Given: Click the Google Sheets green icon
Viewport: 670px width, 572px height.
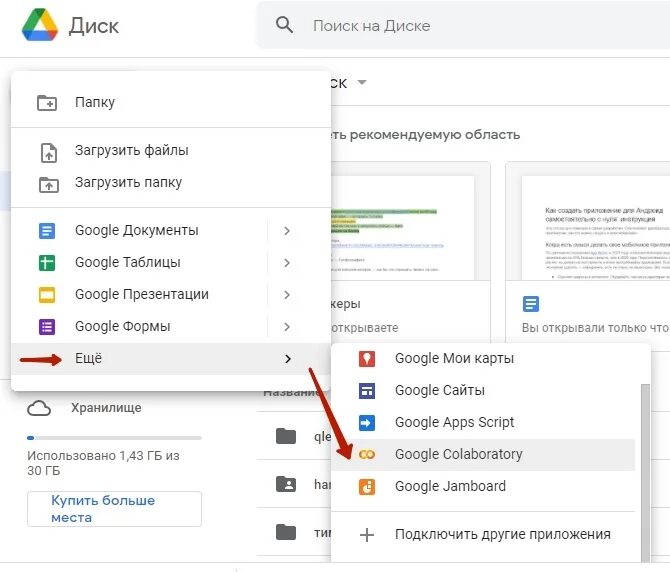Looking at the screenshot, I should [47, 263].
